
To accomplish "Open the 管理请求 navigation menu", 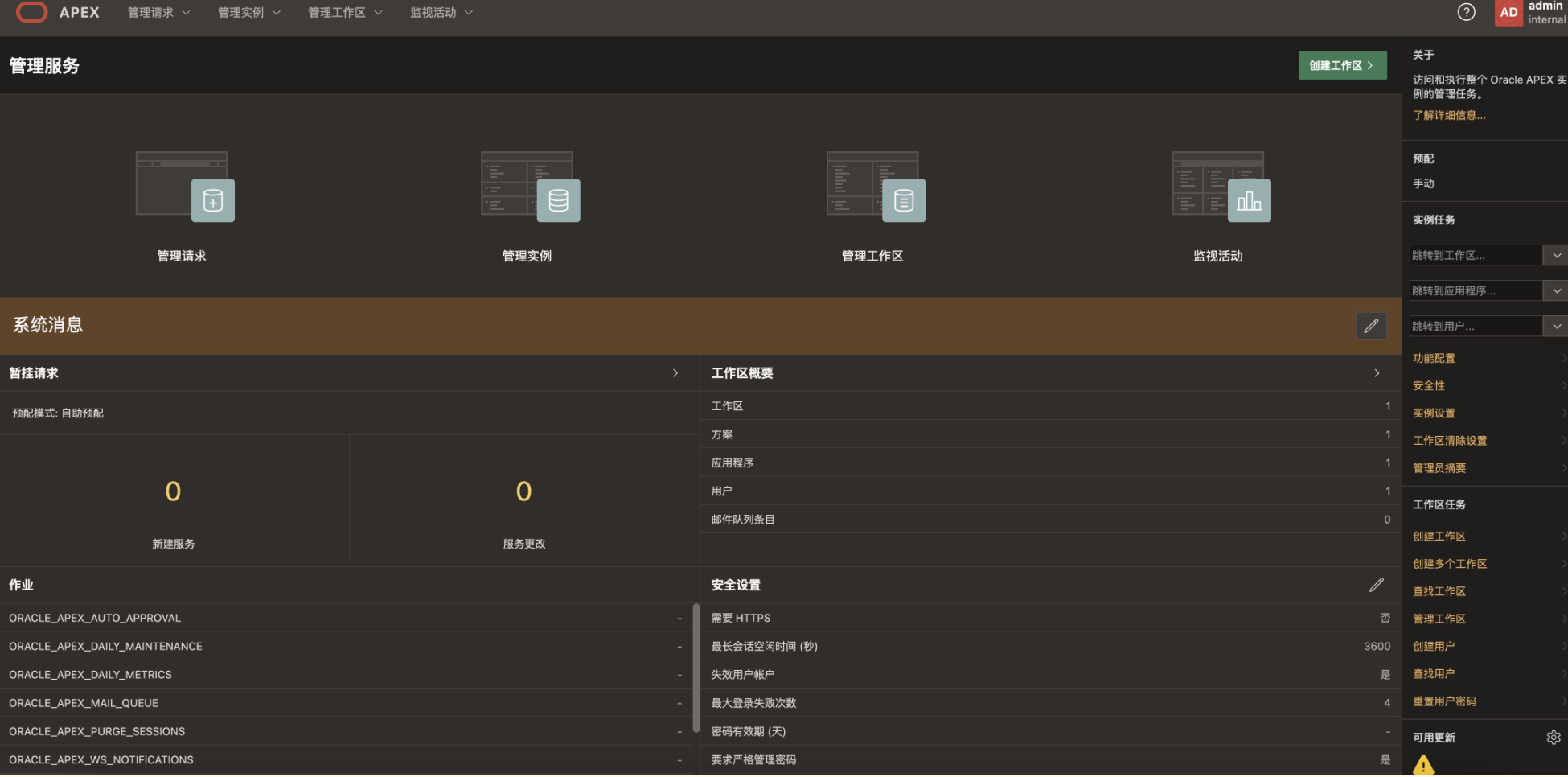I will (159, 13).
